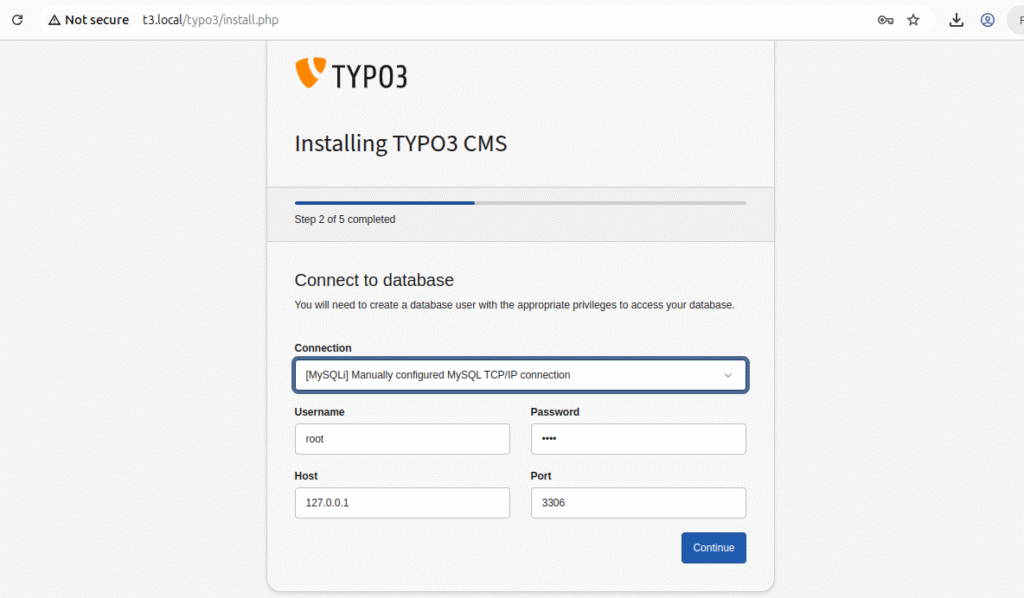The image size is (1024, 598).
Task: Reload the page with the browser refresh icon
Action: point(17,20)
